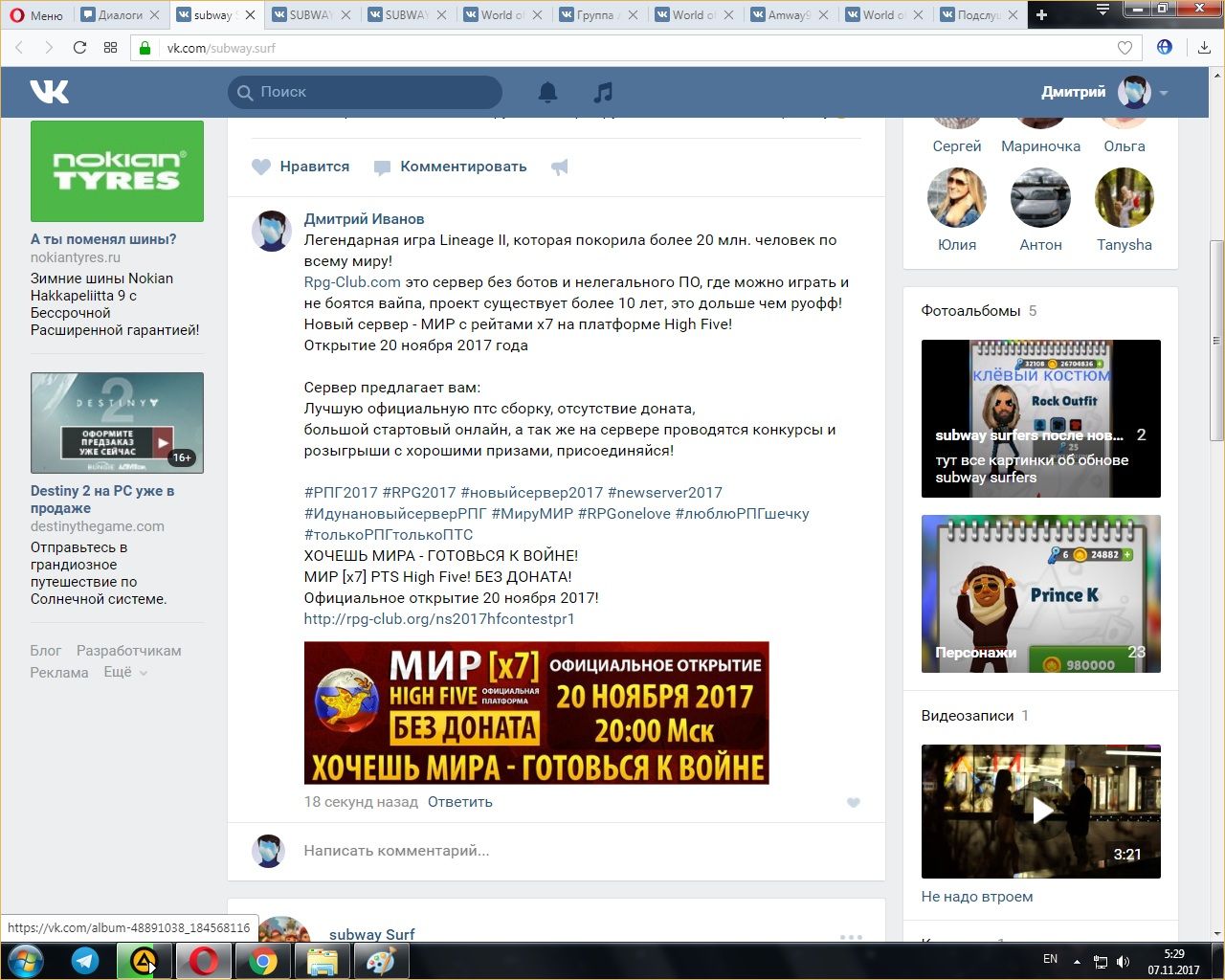The width and height of the screenshot is (1225, 980).
Task: Open Windows Start menu
Action: pos(26,960)
